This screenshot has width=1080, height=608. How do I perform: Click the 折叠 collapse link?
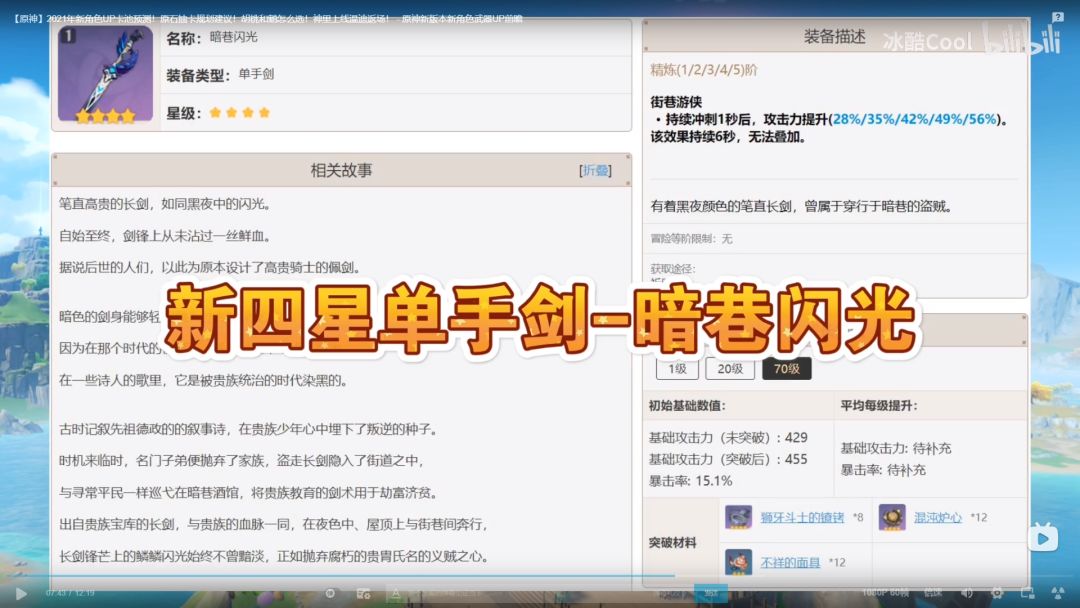(595, 170)
